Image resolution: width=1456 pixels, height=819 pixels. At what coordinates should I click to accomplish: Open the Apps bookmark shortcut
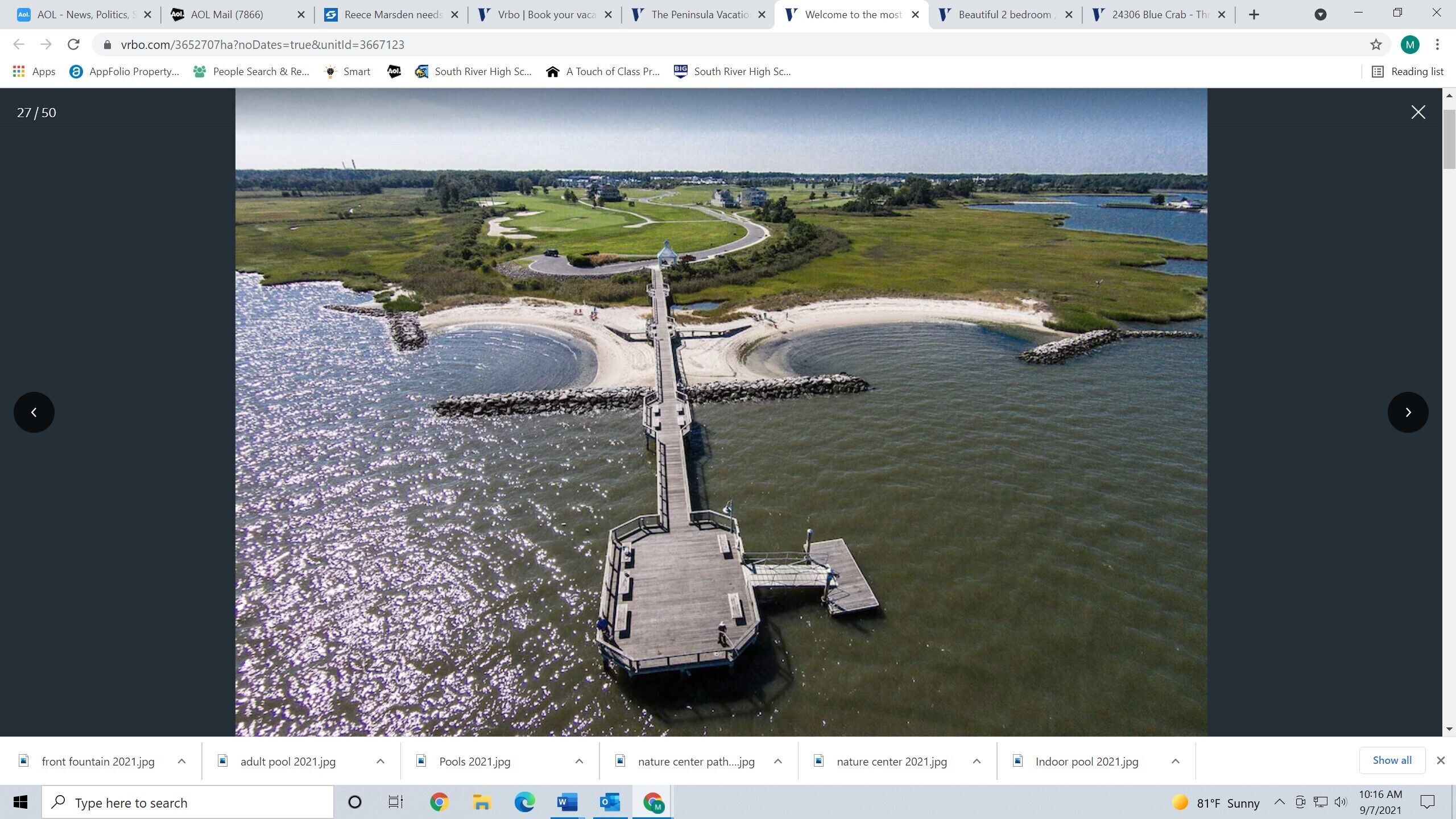point(34,72)
